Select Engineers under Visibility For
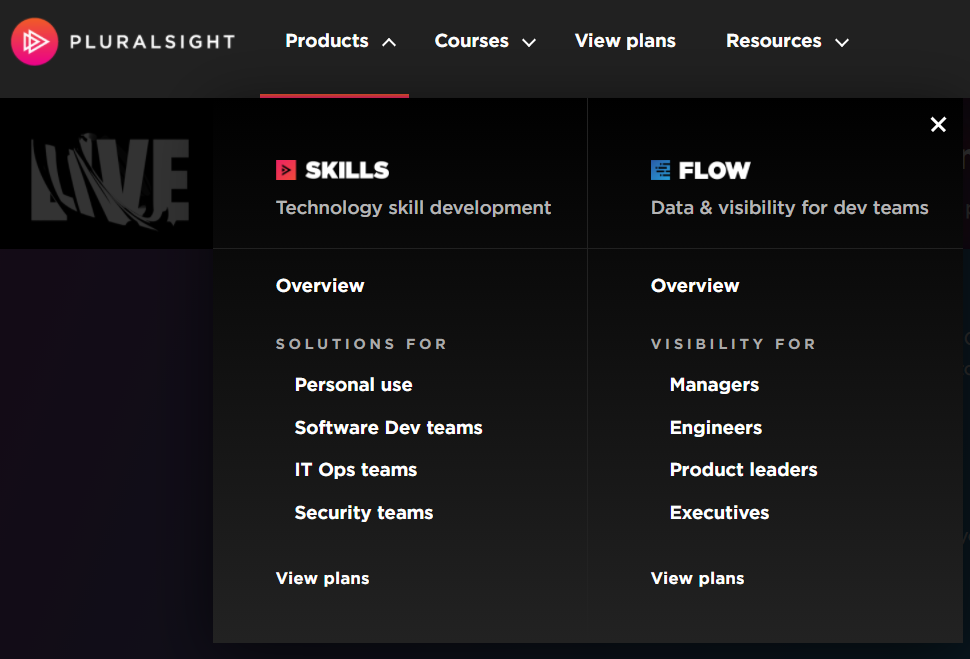970x659 pixels. [716, 428]
